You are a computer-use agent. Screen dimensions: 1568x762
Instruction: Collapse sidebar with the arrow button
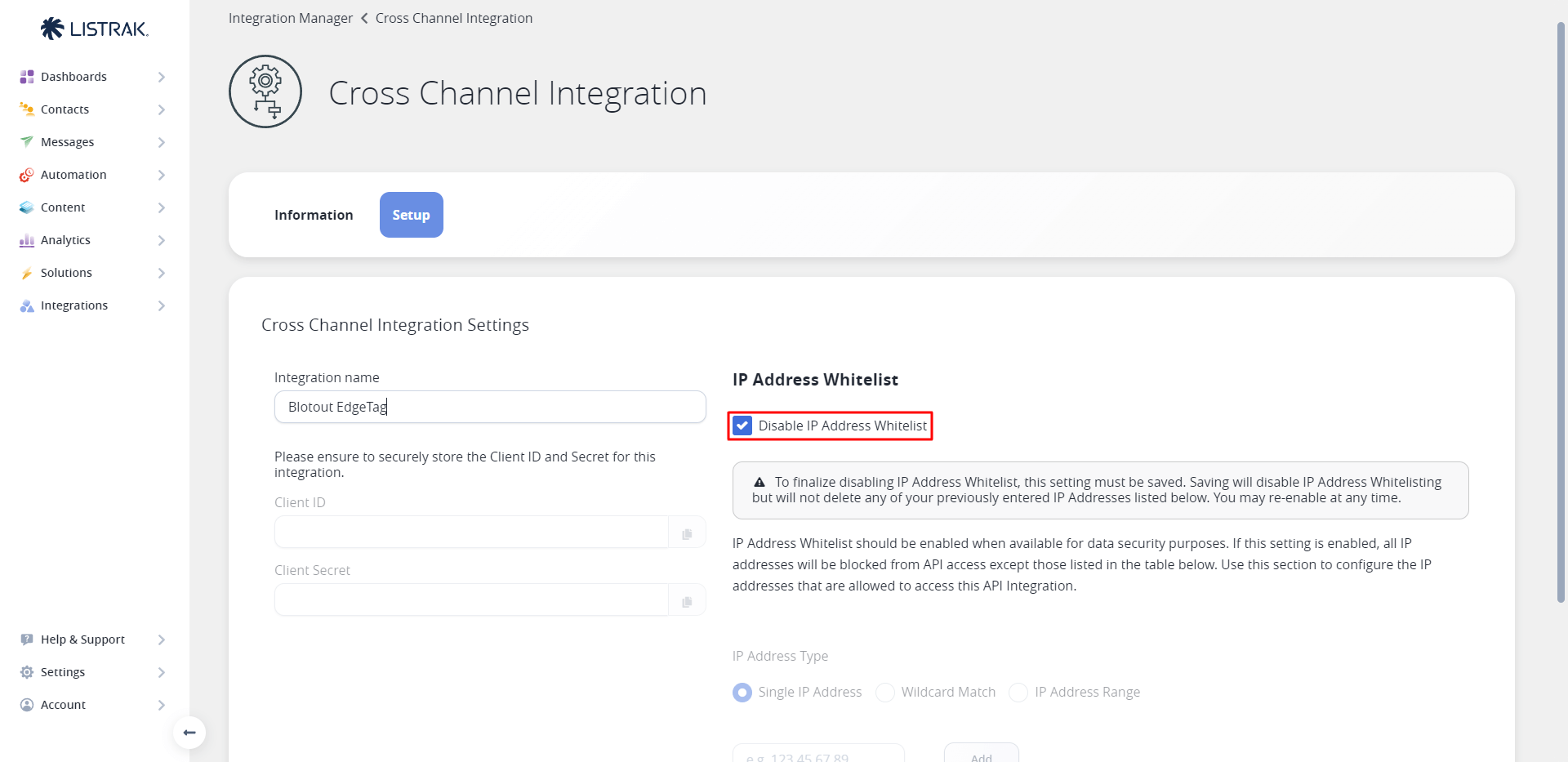point(189,733)
